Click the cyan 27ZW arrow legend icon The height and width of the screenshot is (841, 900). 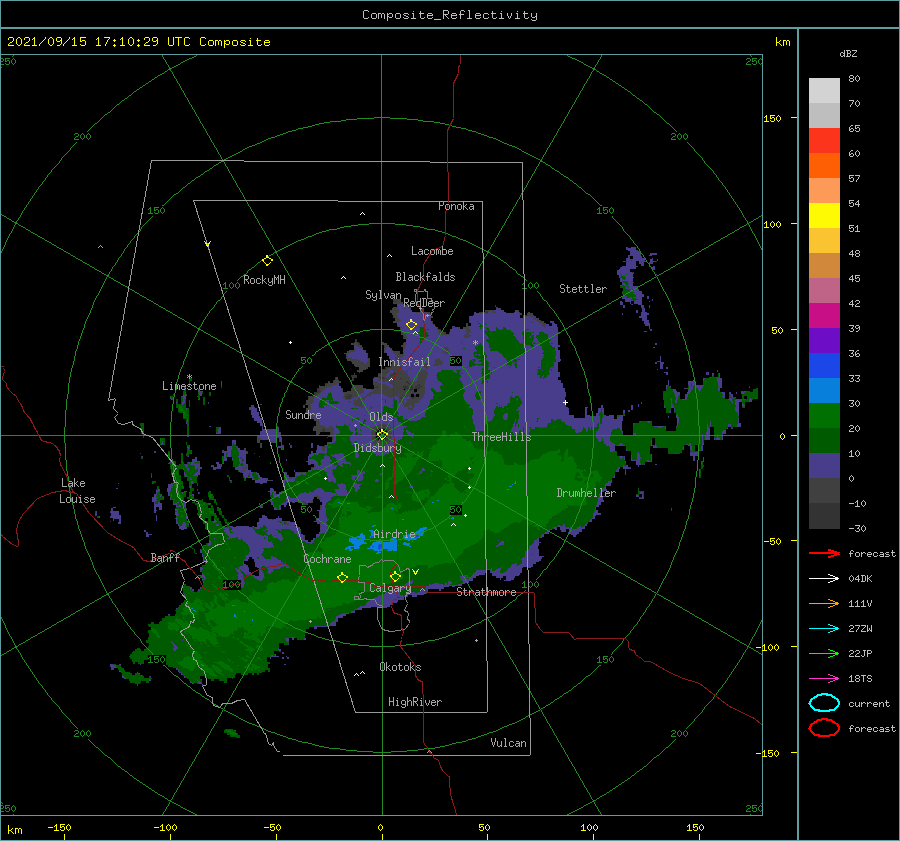(x=824, y=628)
